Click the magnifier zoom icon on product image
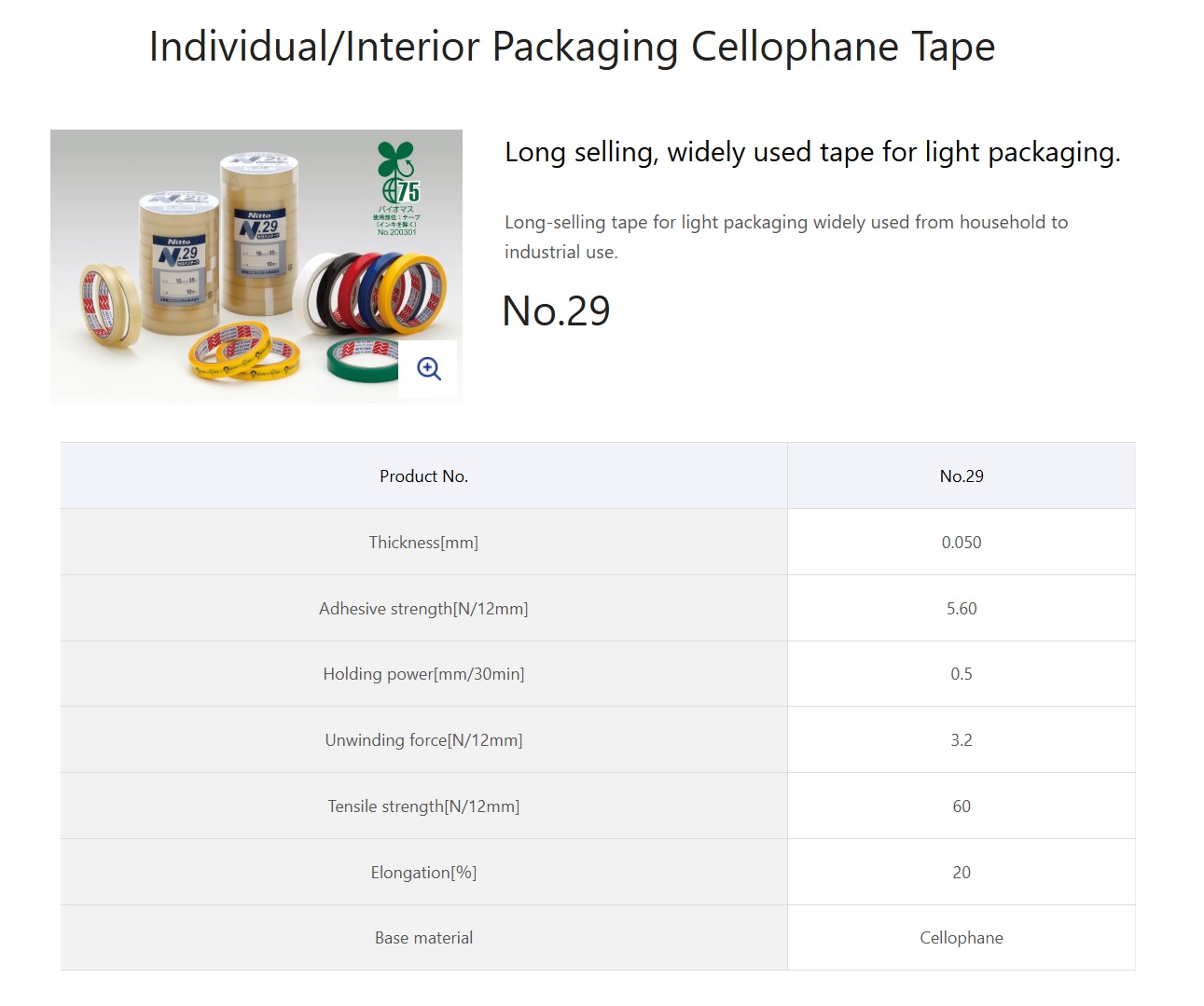This screenshot has width=1204, height=1006. (428, 368)
